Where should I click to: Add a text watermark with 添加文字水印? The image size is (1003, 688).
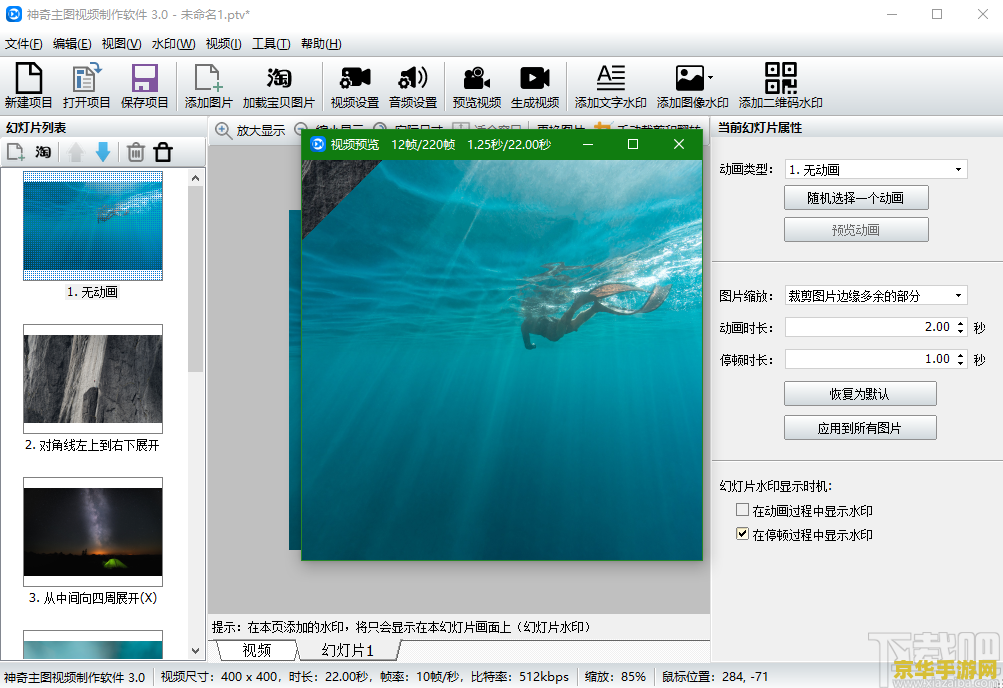[x=610, y=86]
